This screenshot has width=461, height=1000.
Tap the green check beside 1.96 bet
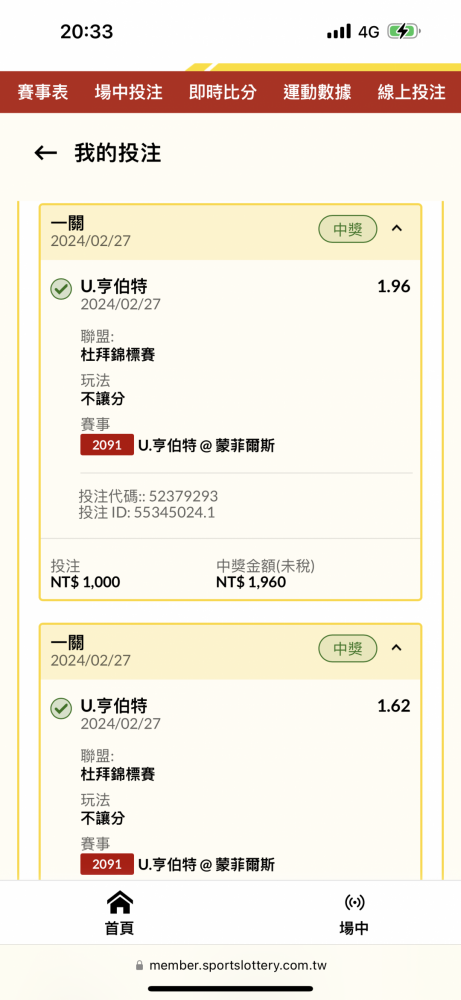click(x=61, y=290)
